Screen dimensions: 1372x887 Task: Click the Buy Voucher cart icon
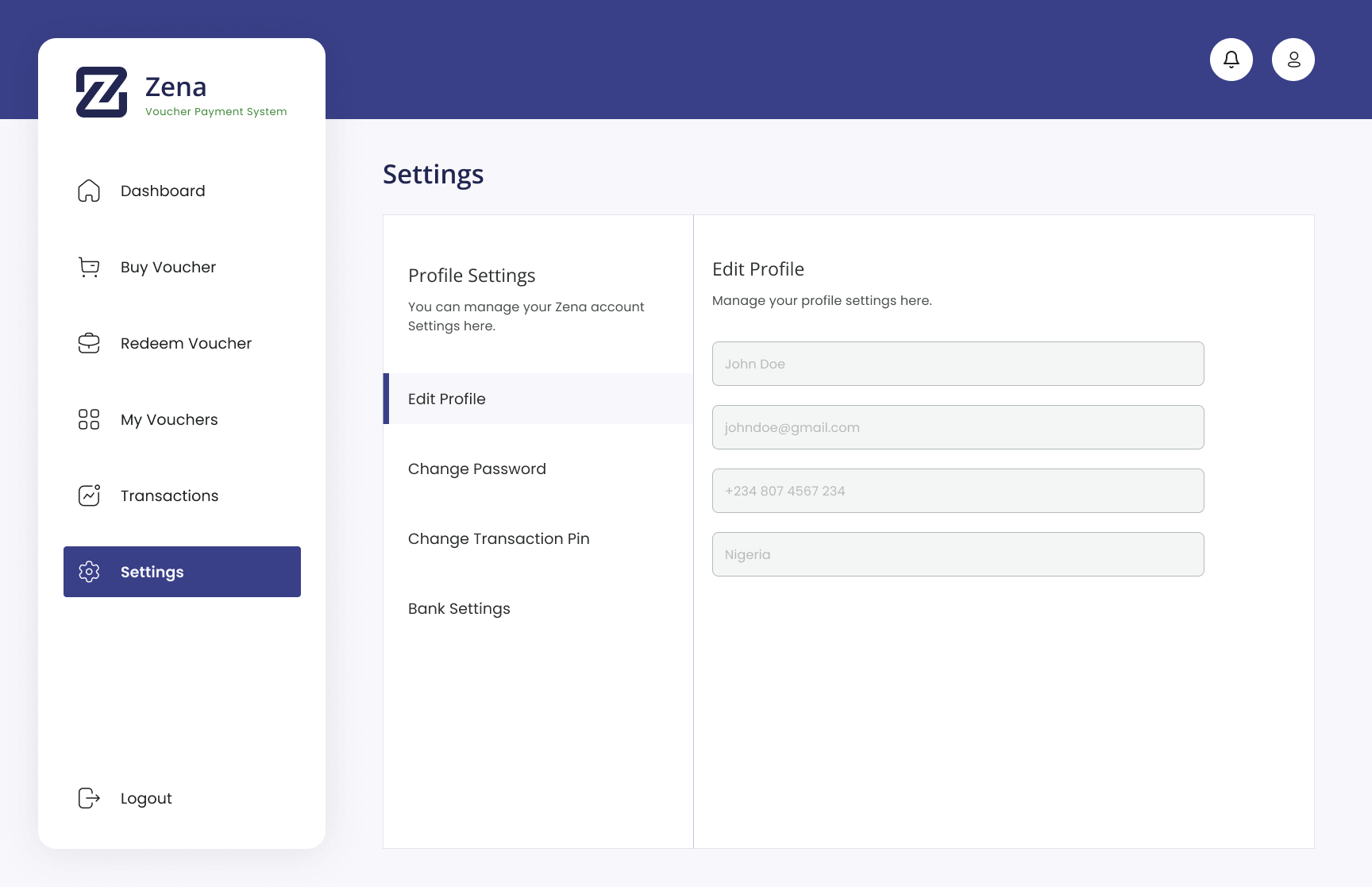[89, 267]
